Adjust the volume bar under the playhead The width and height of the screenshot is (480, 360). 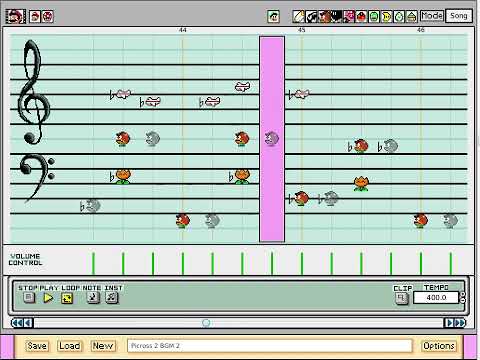coord(272,263)
